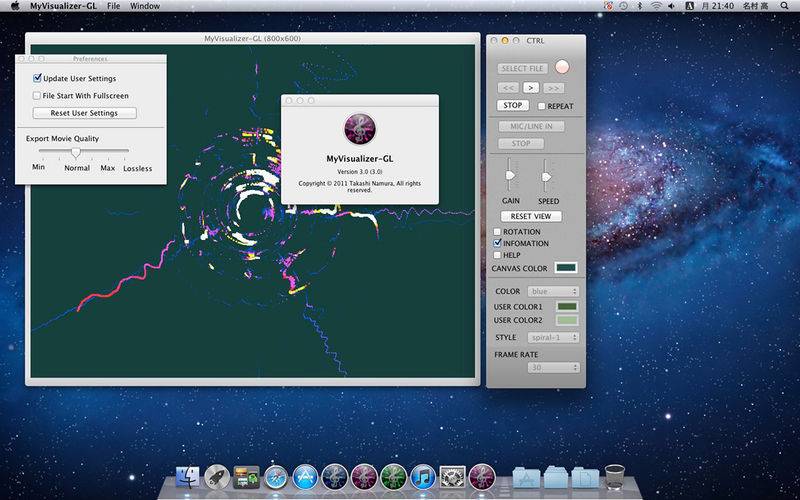Open the App Store Dock icon
The image size is (800, 500).
point(305,478)
